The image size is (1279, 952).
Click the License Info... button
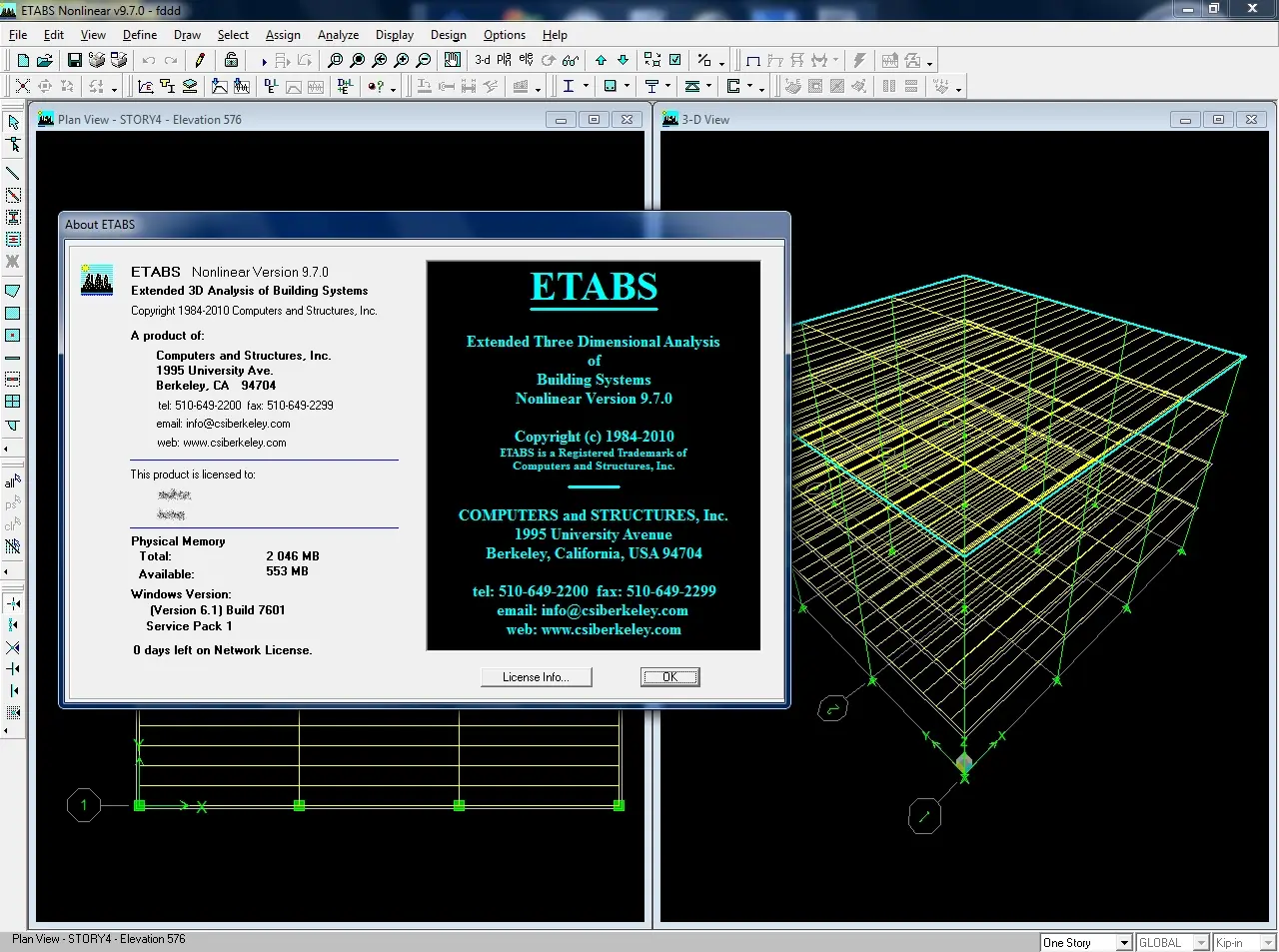[x=536, y=677]
